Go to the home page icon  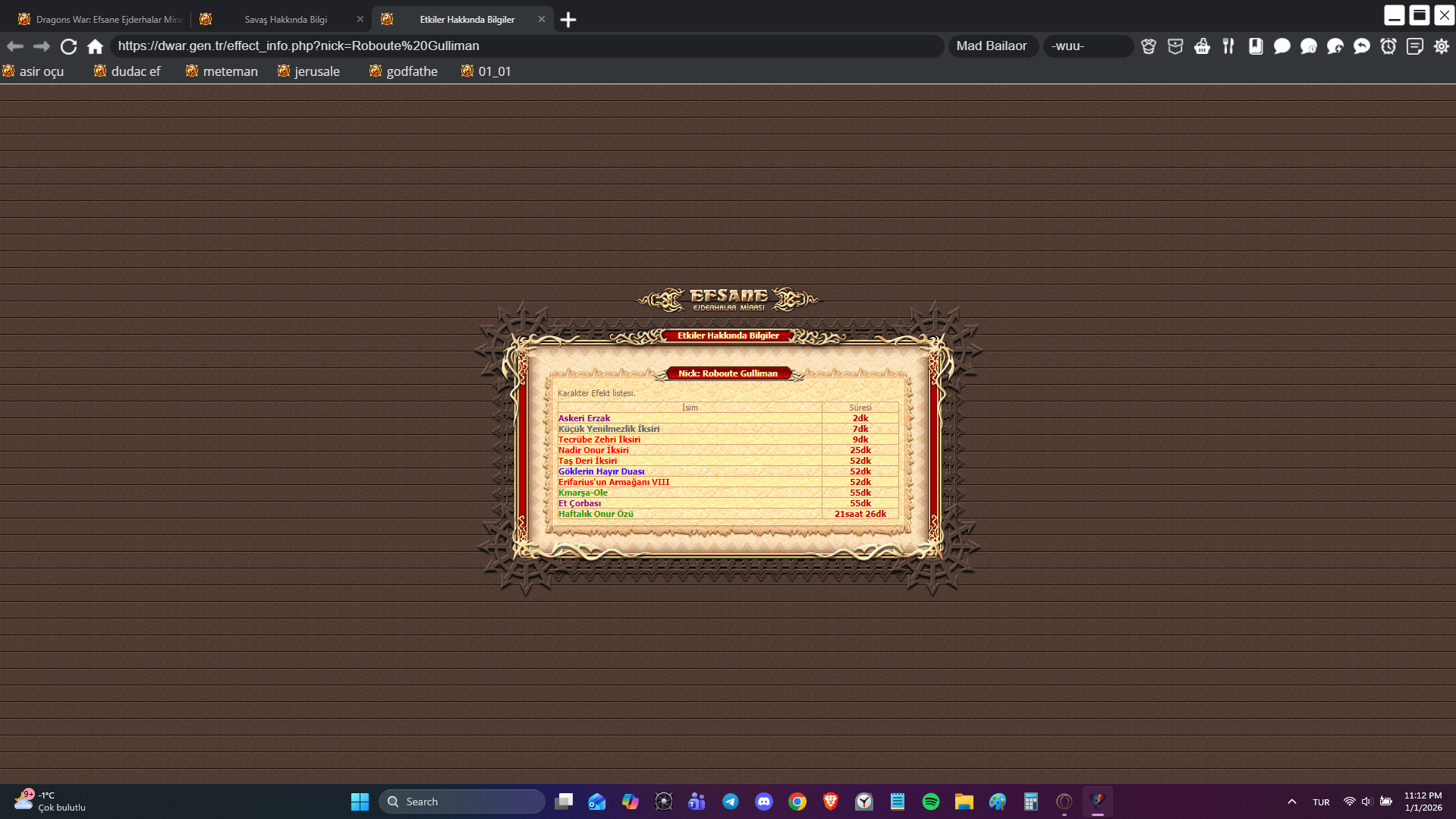[x=95, y=46]
